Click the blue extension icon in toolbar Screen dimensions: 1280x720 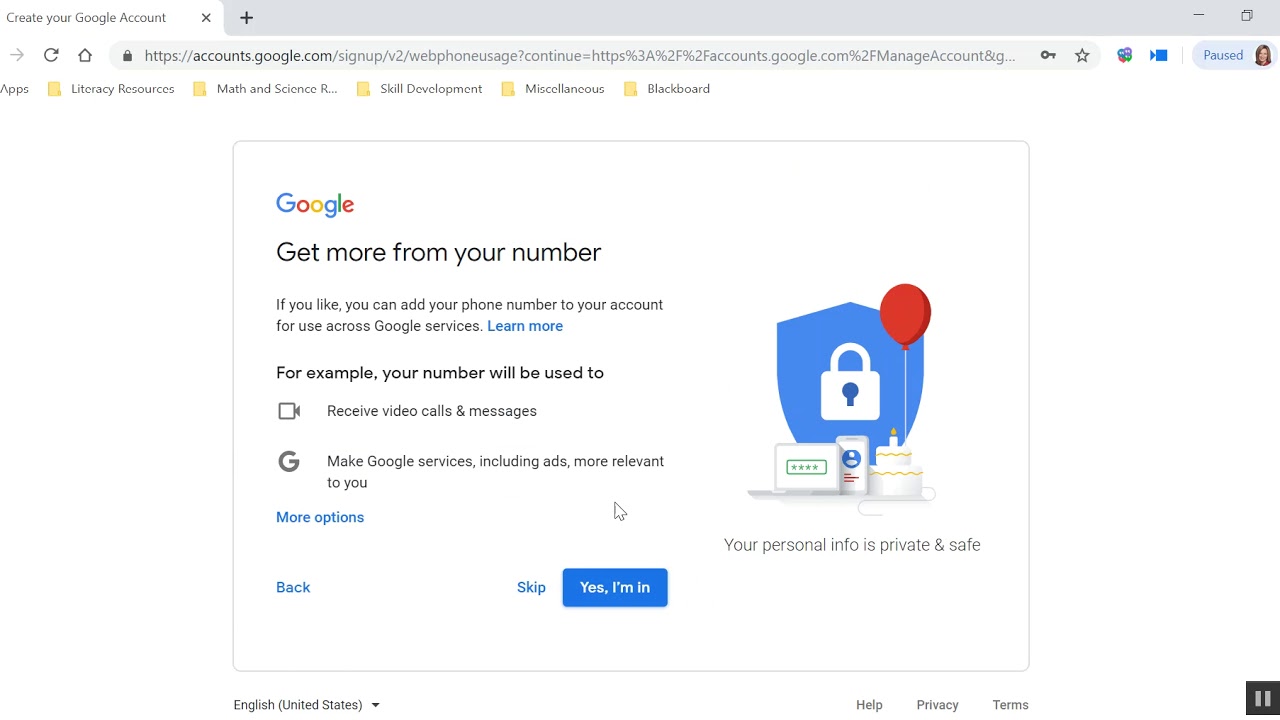point(1159,56)
